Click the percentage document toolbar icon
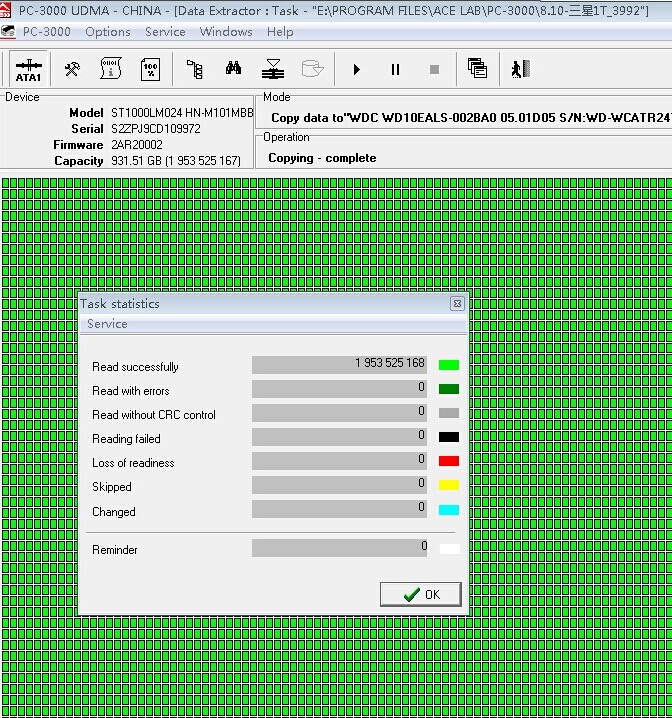This screenshot has height=718, width=672. [150, 69]
